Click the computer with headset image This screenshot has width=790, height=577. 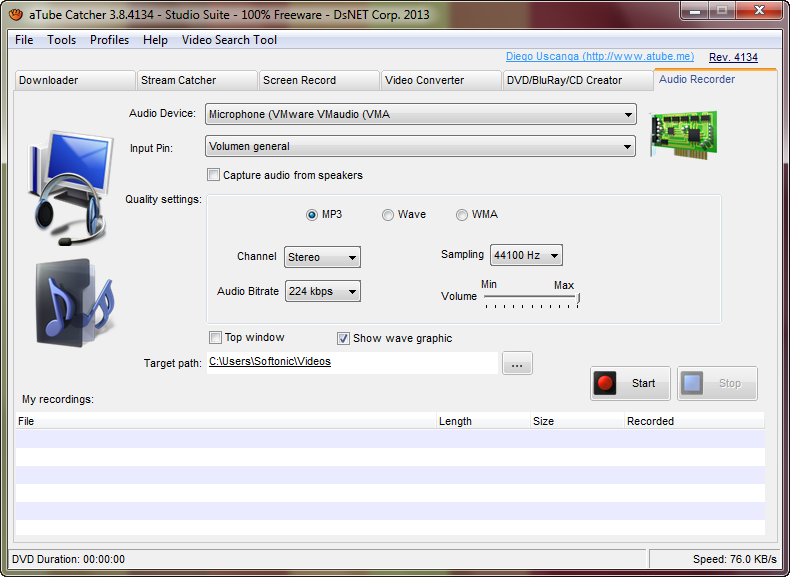pyautogui.click(x=71, y=188)
